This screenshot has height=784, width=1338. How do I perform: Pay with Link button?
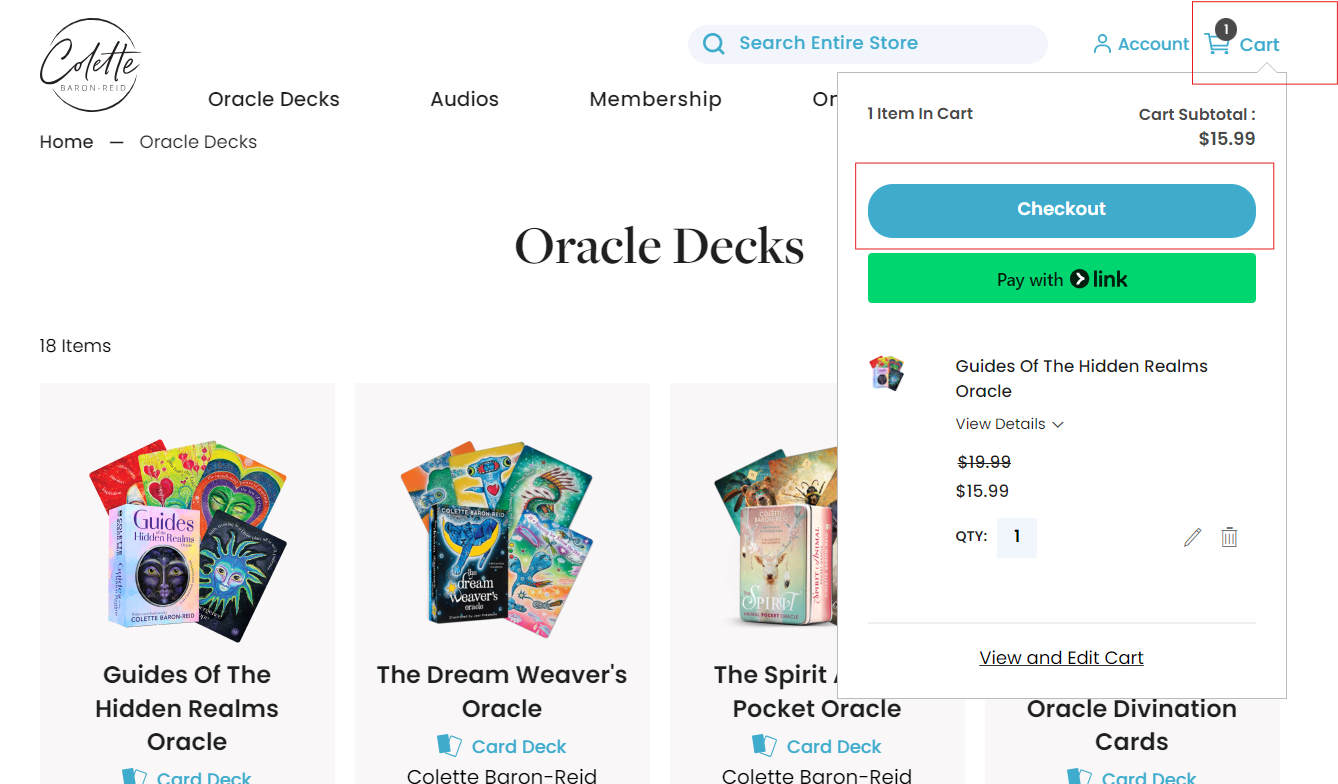(1061, 278)
